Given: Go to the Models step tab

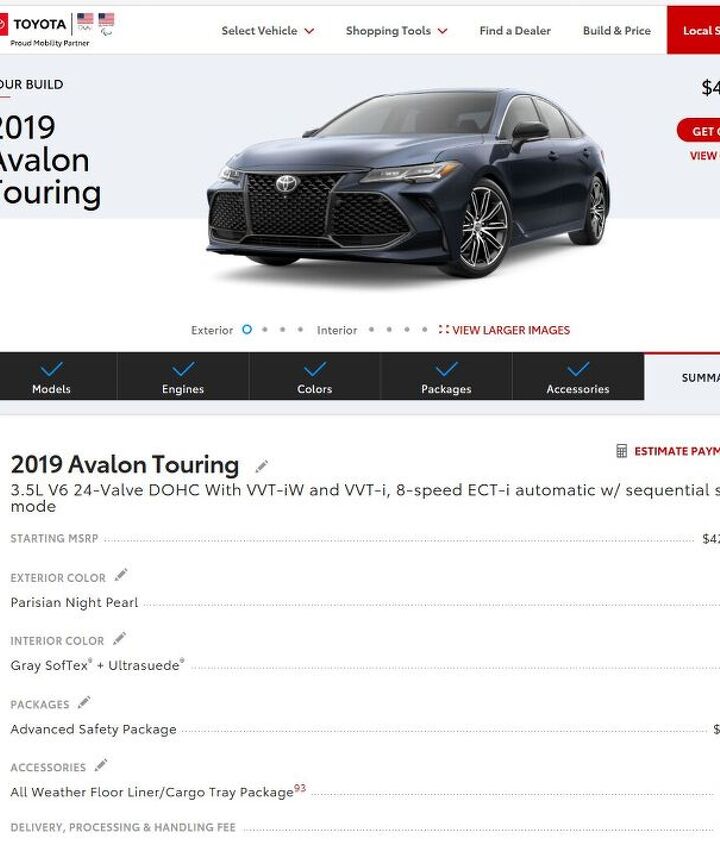Looking at the screenshot, I should (52, 377).
